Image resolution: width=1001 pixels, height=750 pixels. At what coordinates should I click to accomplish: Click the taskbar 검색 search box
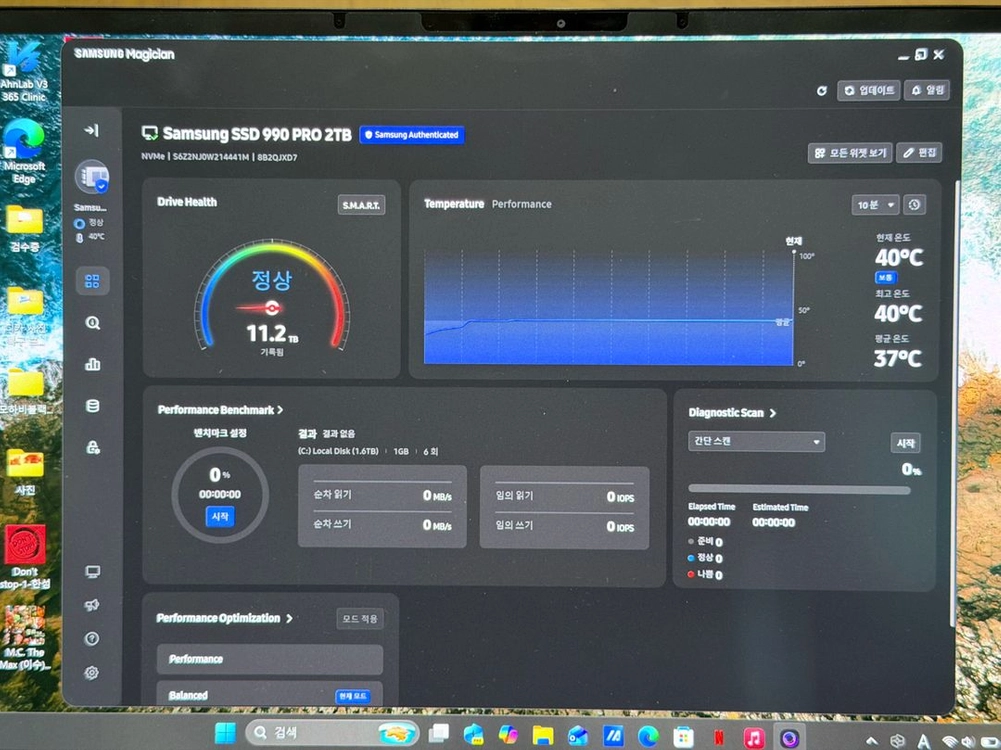(x=332, y=732)
